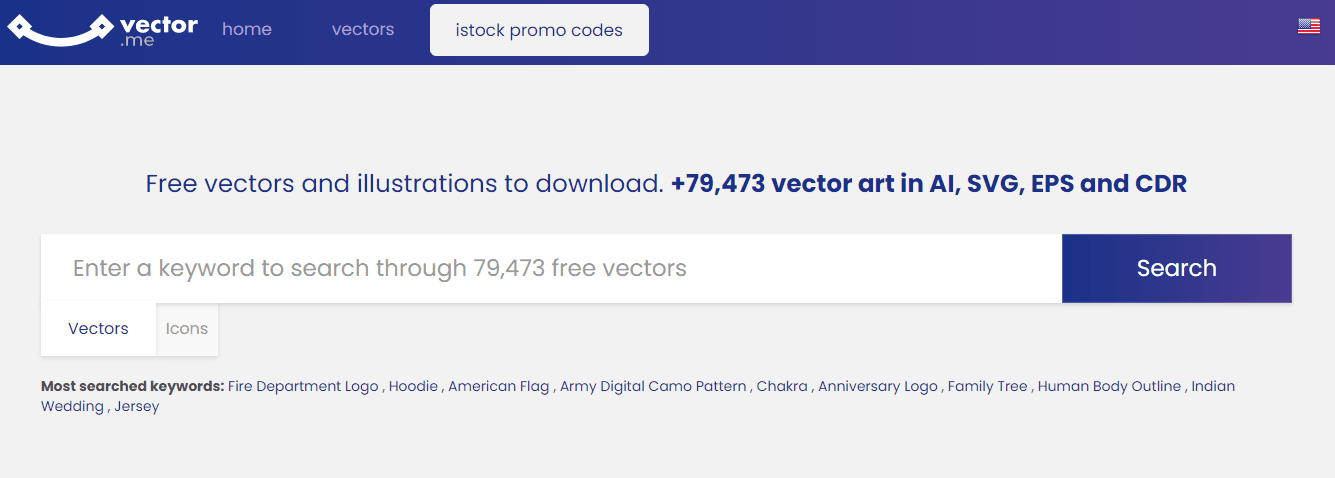Viewport: 1335px width, 478px height.
Task: Open the American Flag keyword link
Action: [x=498, y=386]
